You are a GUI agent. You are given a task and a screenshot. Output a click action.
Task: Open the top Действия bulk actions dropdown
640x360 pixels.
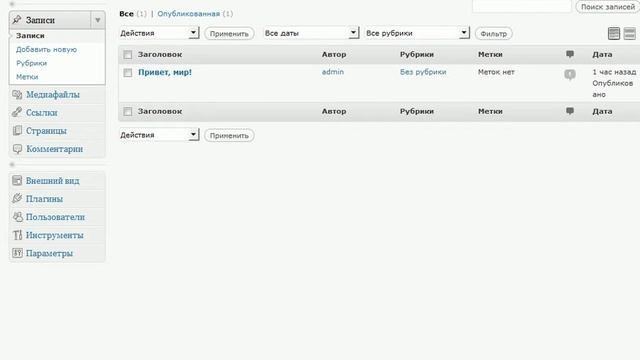[x=159, y=33]
